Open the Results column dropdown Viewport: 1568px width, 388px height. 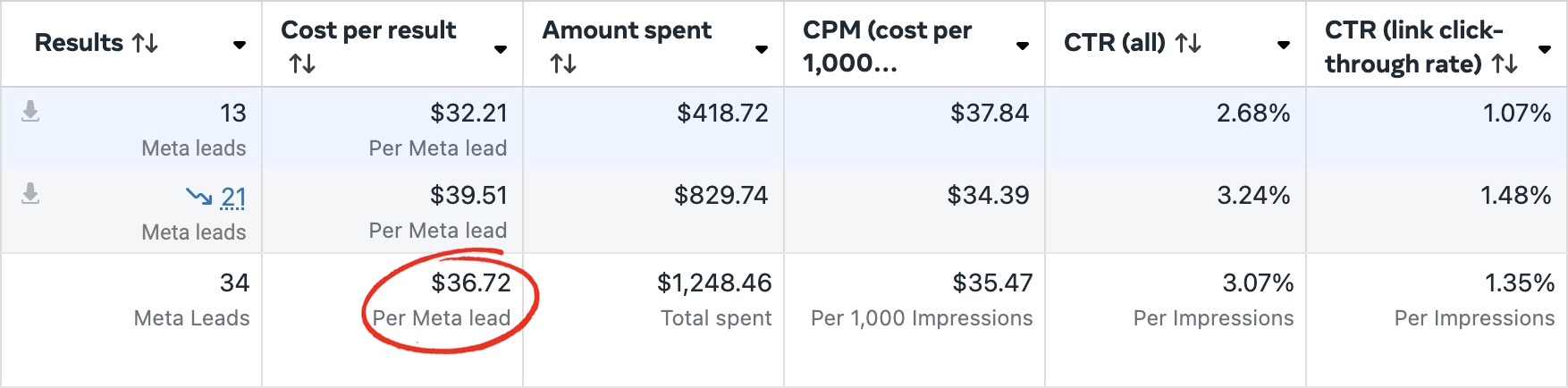click(x=240, y=45)
